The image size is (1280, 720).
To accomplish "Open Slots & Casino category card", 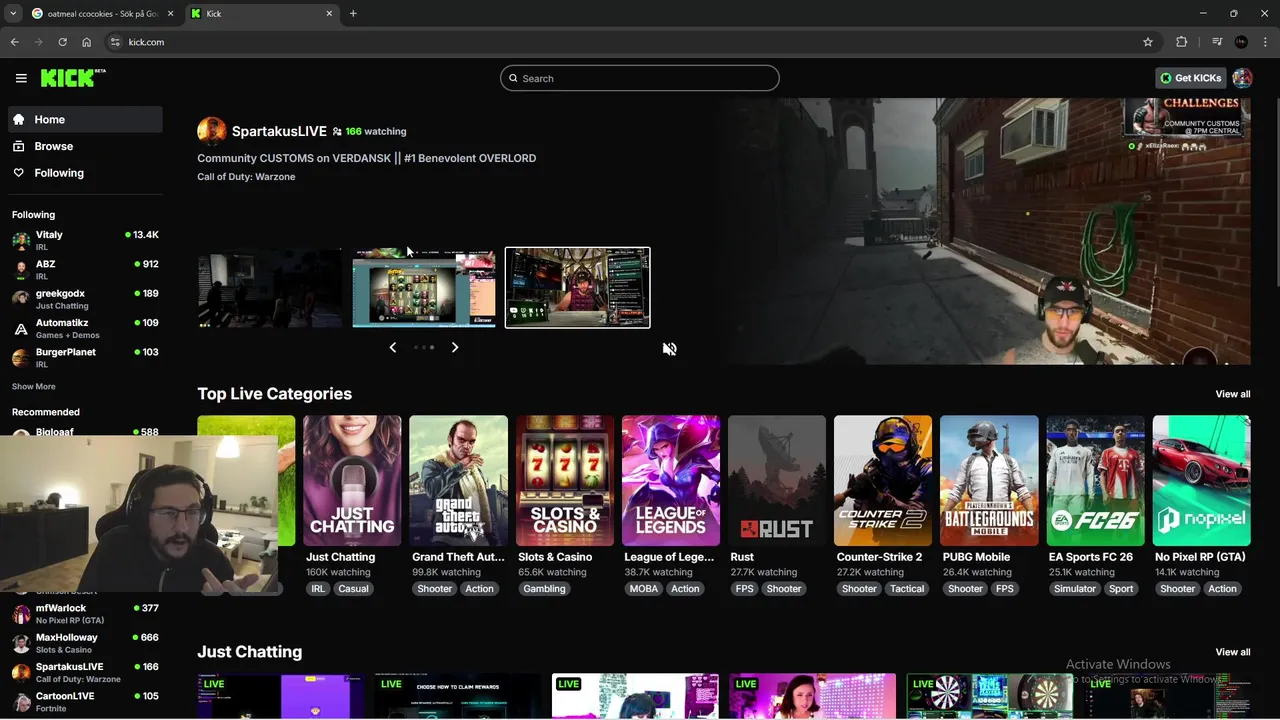I will coord(564,481).
